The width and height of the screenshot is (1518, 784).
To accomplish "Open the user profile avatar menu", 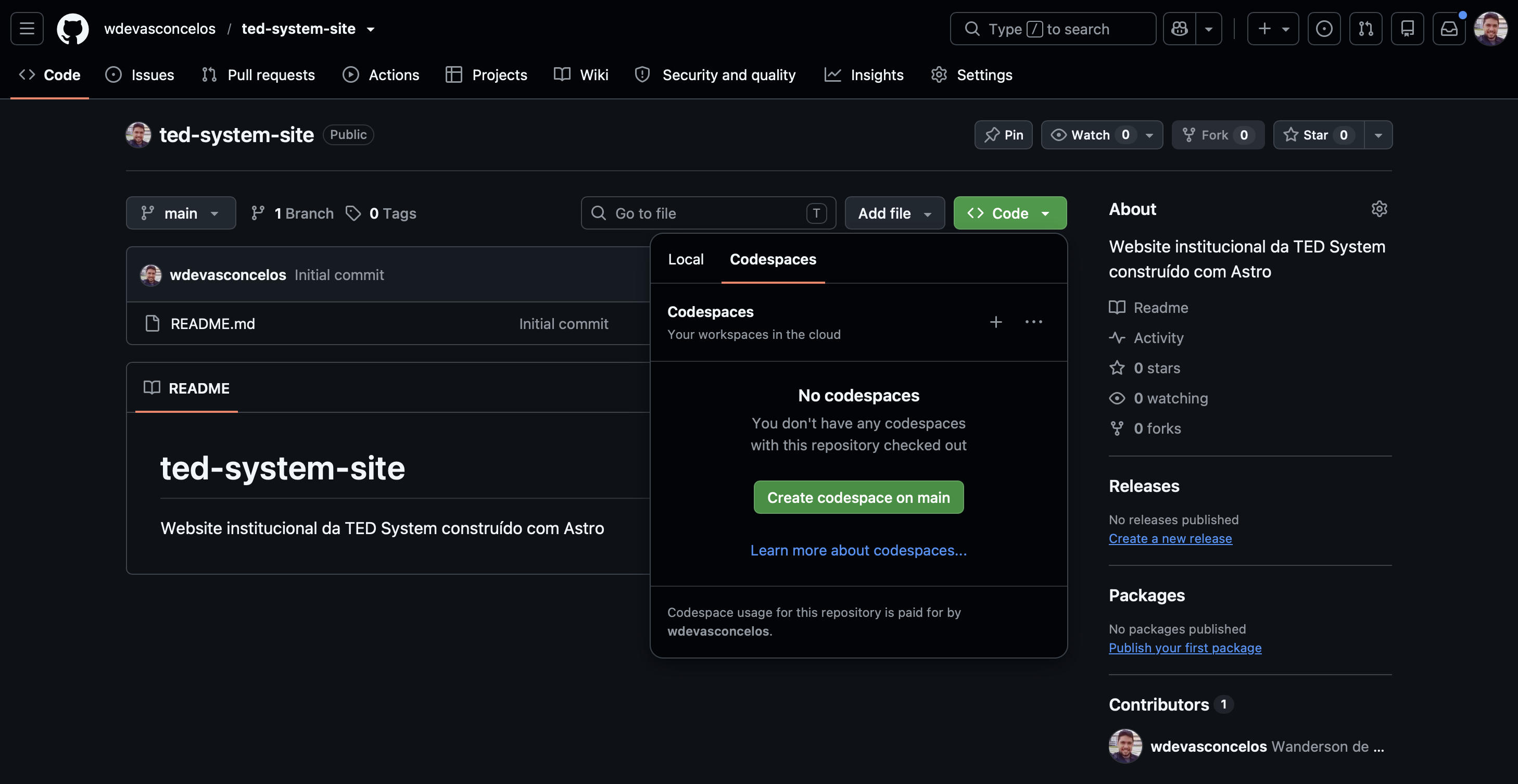I will 1490,28.
